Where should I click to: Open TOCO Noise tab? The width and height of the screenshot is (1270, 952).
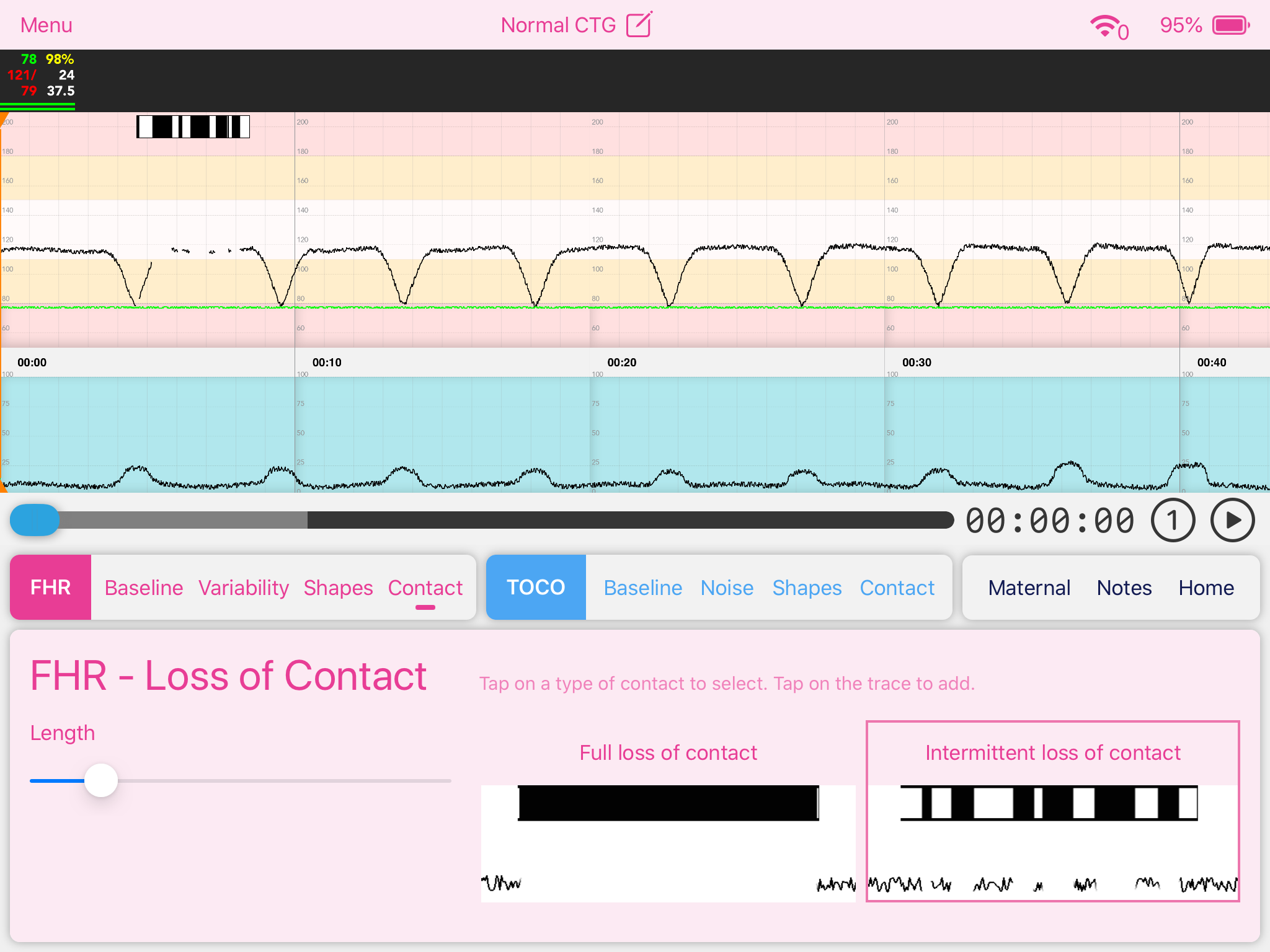727,588
